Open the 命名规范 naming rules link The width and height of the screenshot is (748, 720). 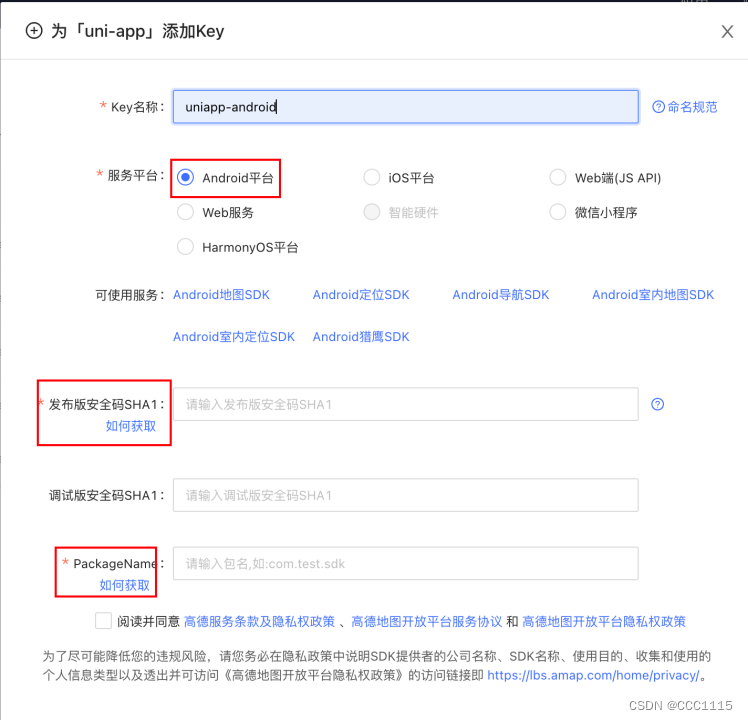click(x=692, y=107)
